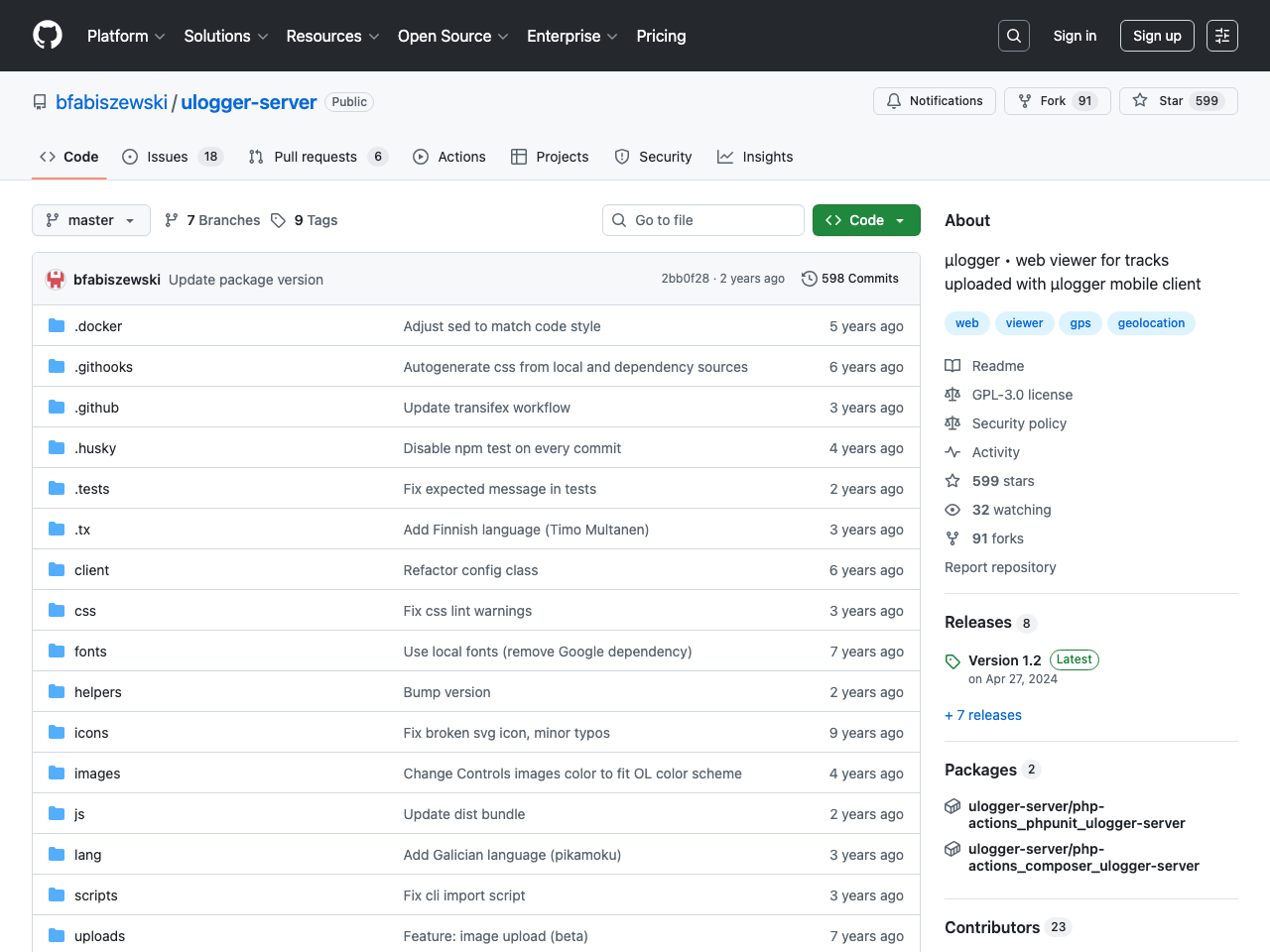1270x952 pixels.
Task: Open the + 7 releases link
Action: coord(982,714)
